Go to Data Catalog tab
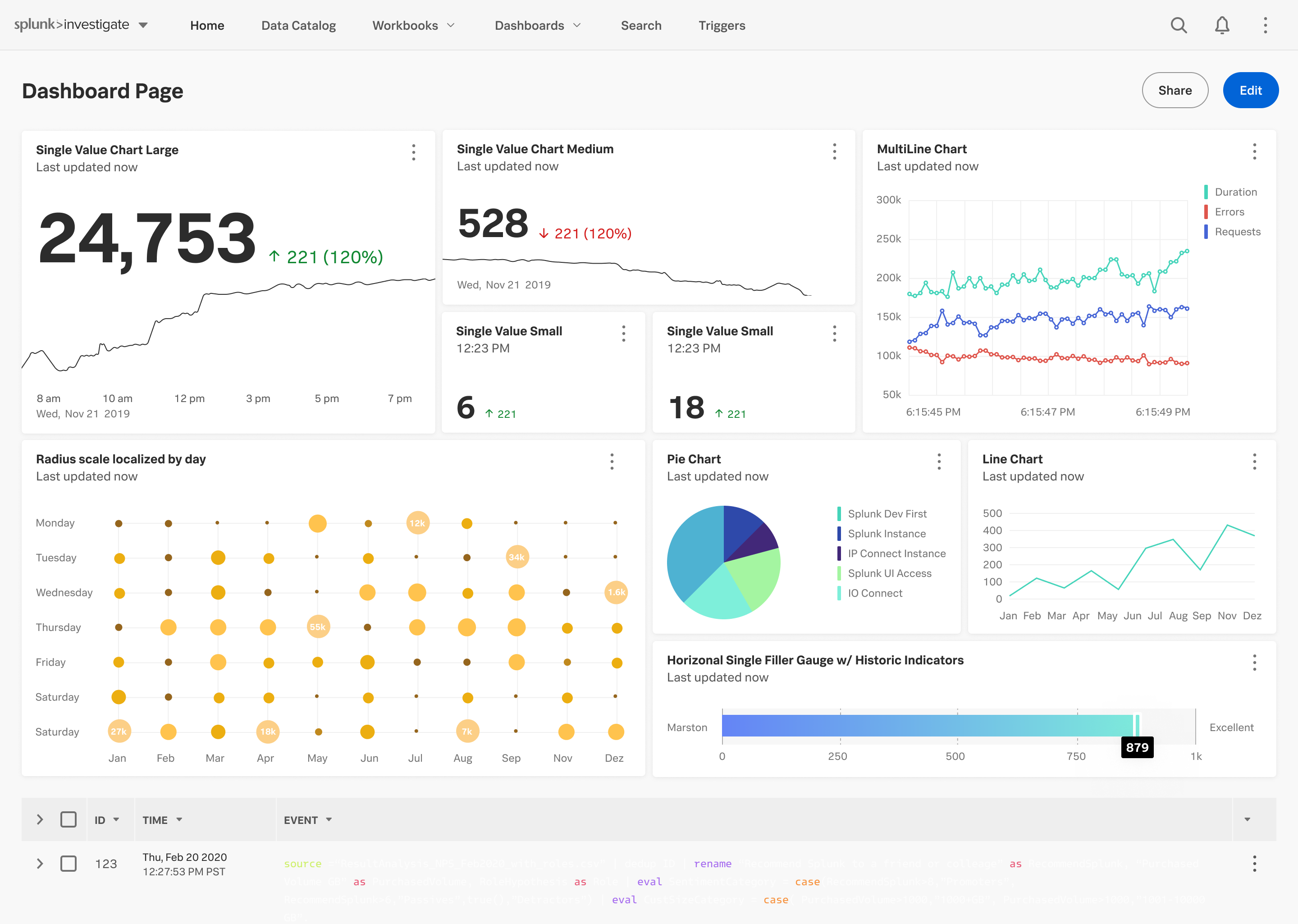The image size is (1298, 924). (x=298, y=26)
